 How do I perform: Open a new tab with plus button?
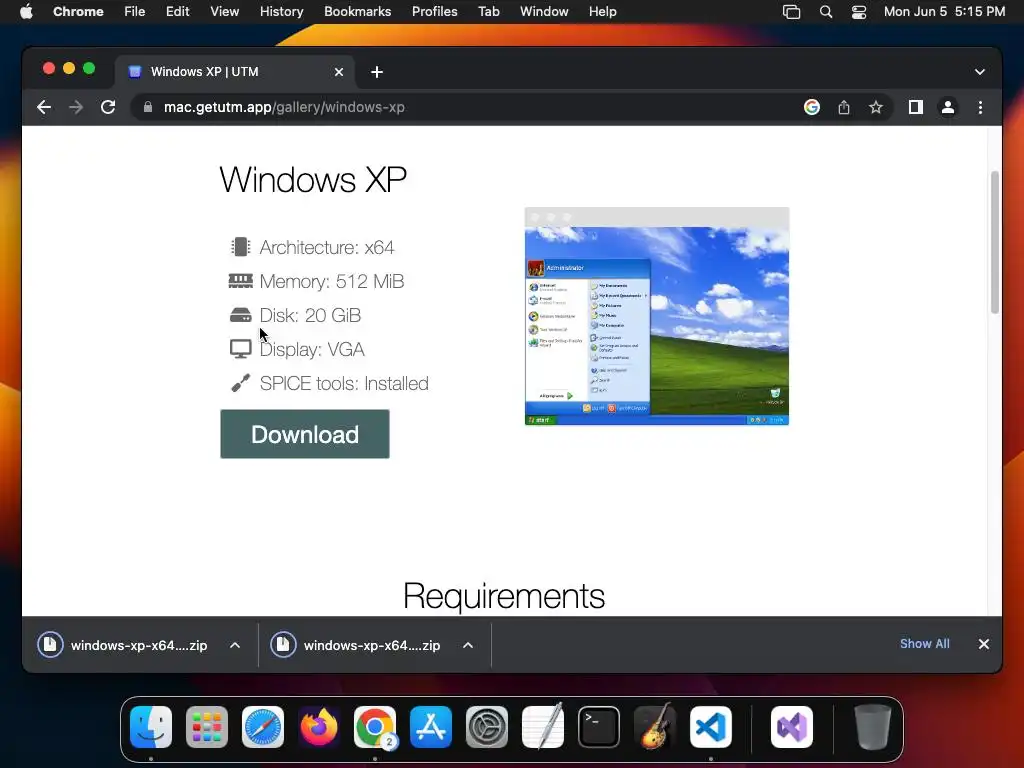coord(377,72)
